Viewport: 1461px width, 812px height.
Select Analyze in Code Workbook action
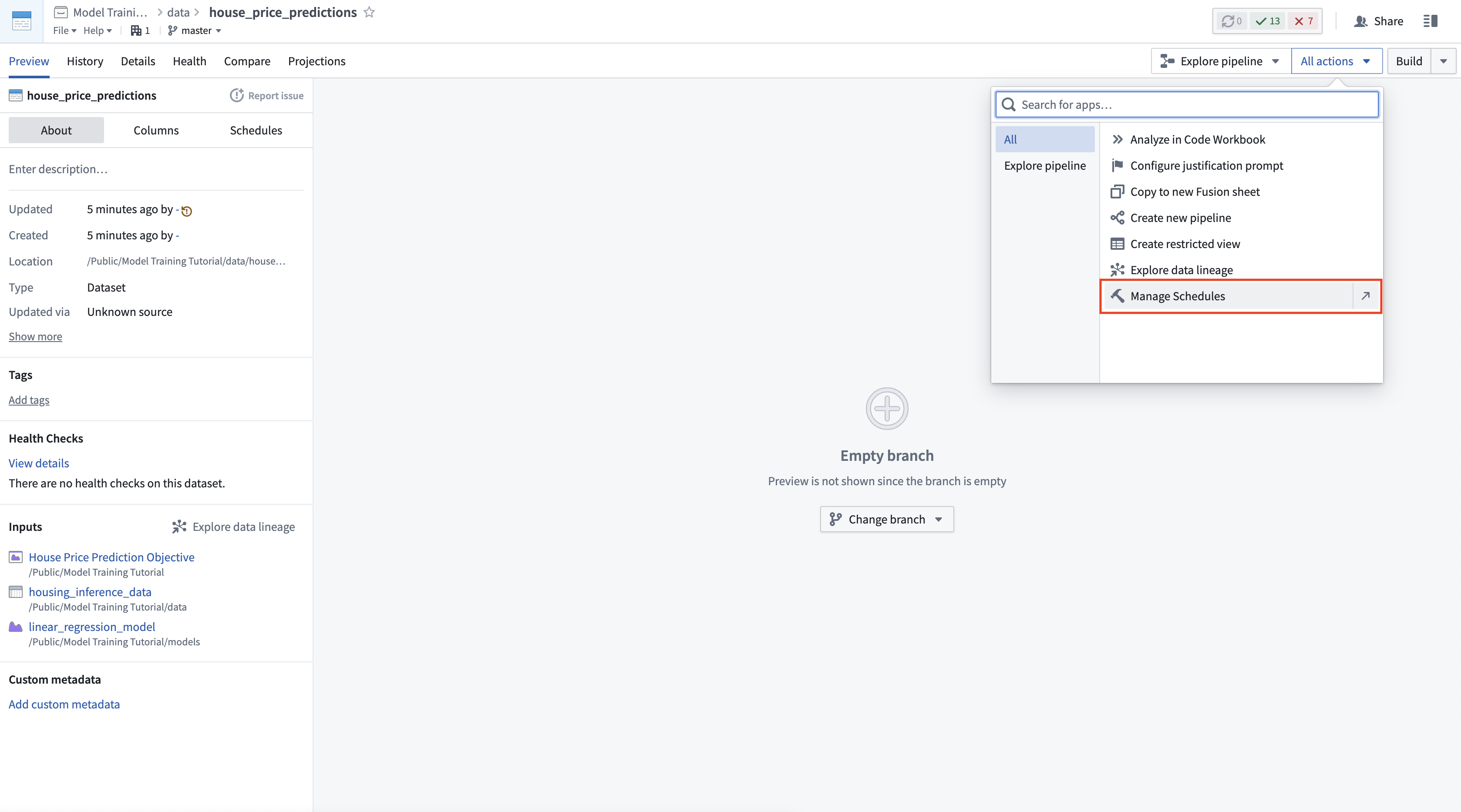(x=1240, y=140)
